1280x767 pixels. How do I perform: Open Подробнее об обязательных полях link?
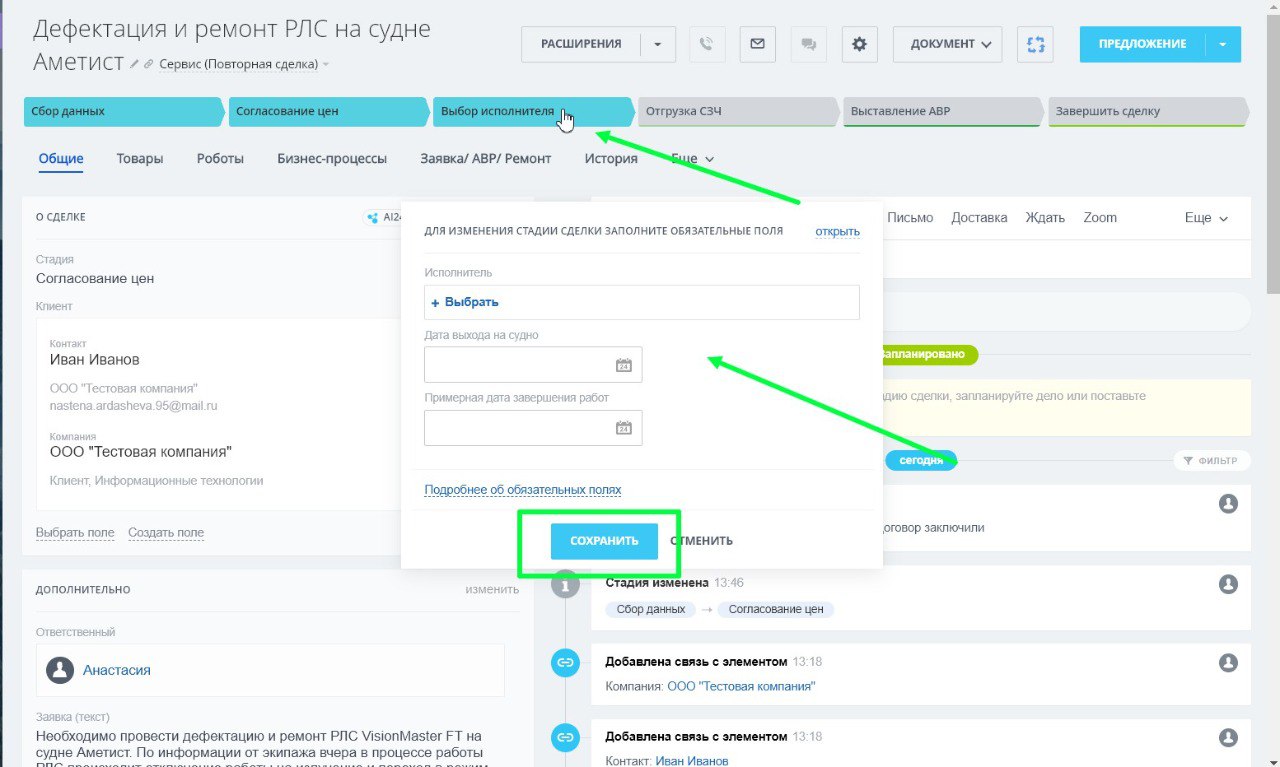click(x=523, y=490)
